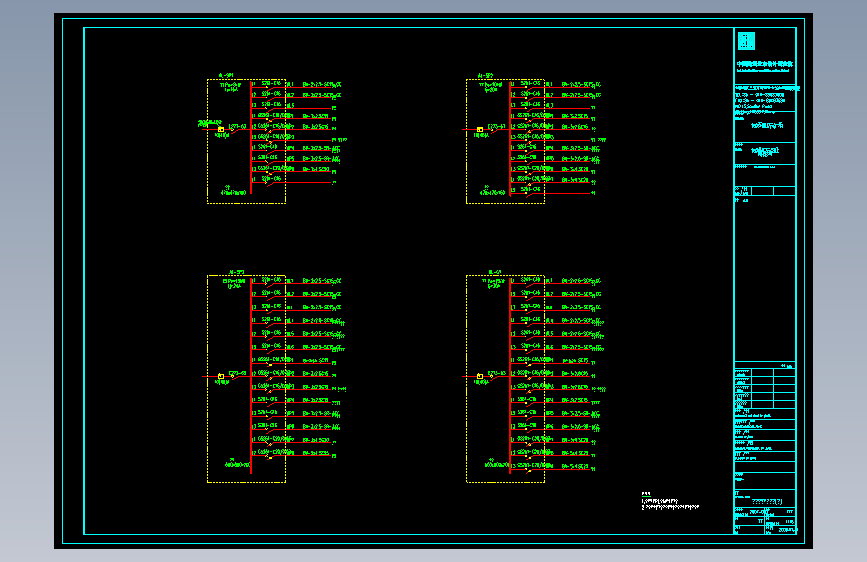Select the yellow meter symbol in top-left panel diagram
The width and height of the screenshot is (867, 562).
coord(221,129)
